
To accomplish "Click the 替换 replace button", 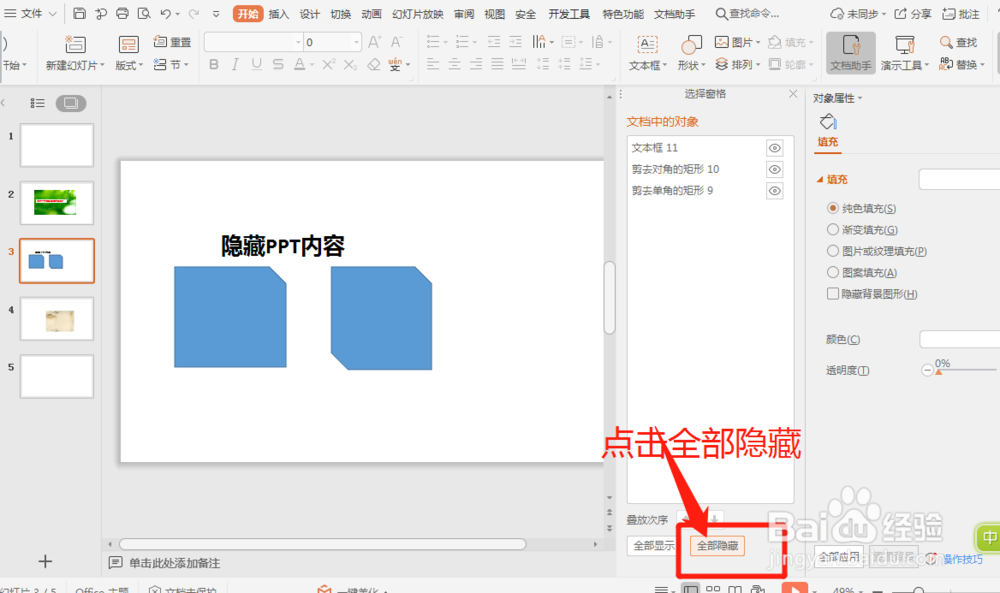I will click(962, 64).
